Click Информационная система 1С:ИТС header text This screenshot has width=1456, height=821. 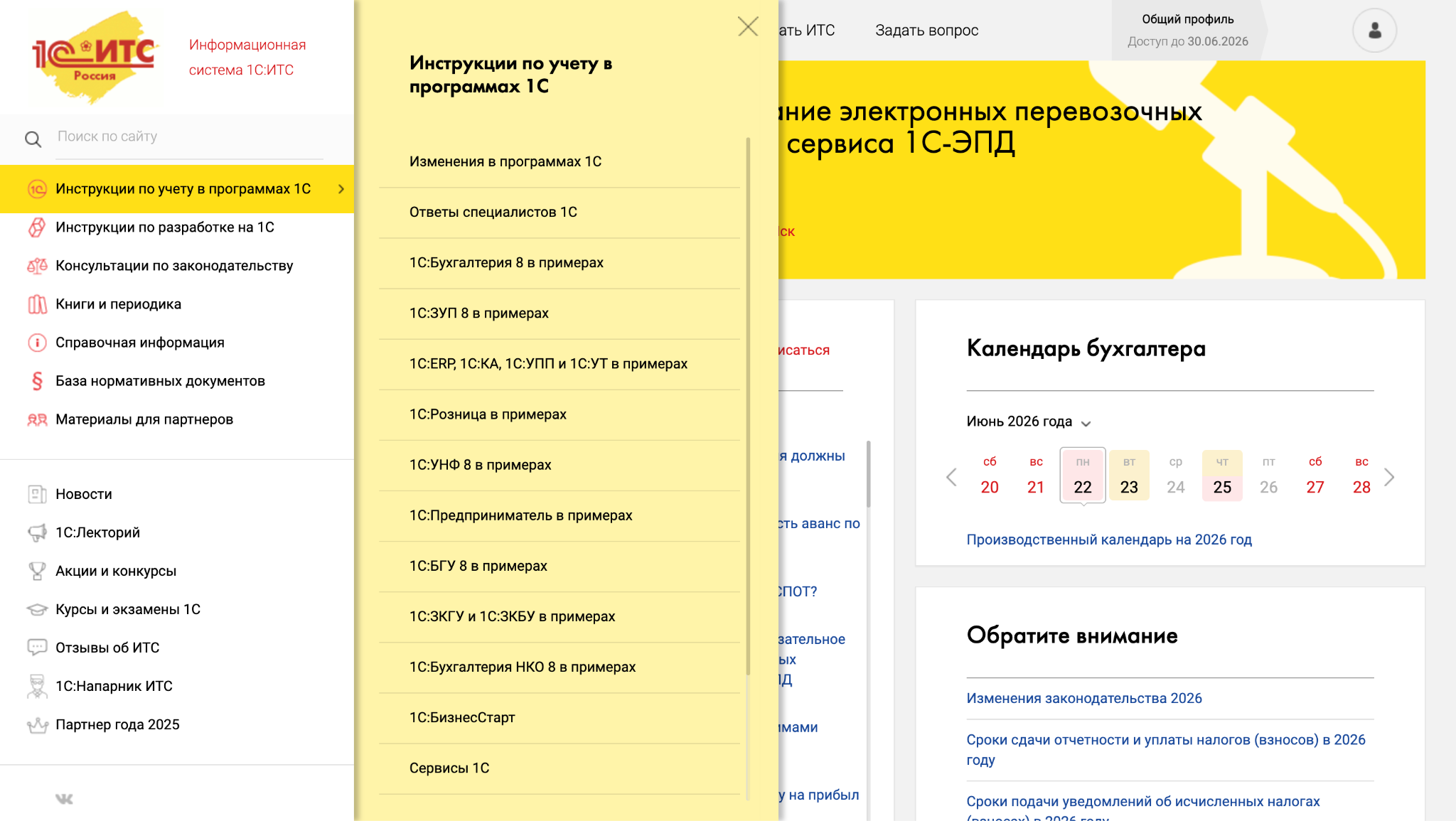(247, 58)
